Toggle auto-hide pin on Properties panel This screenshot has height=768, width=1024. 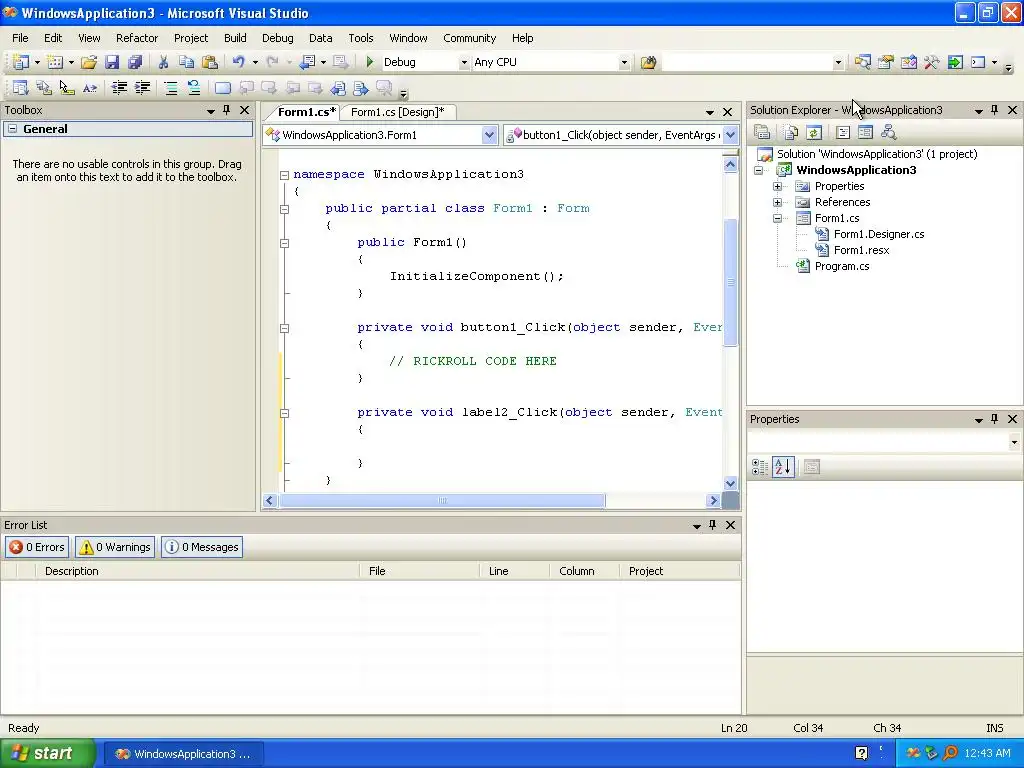point(995,419)
